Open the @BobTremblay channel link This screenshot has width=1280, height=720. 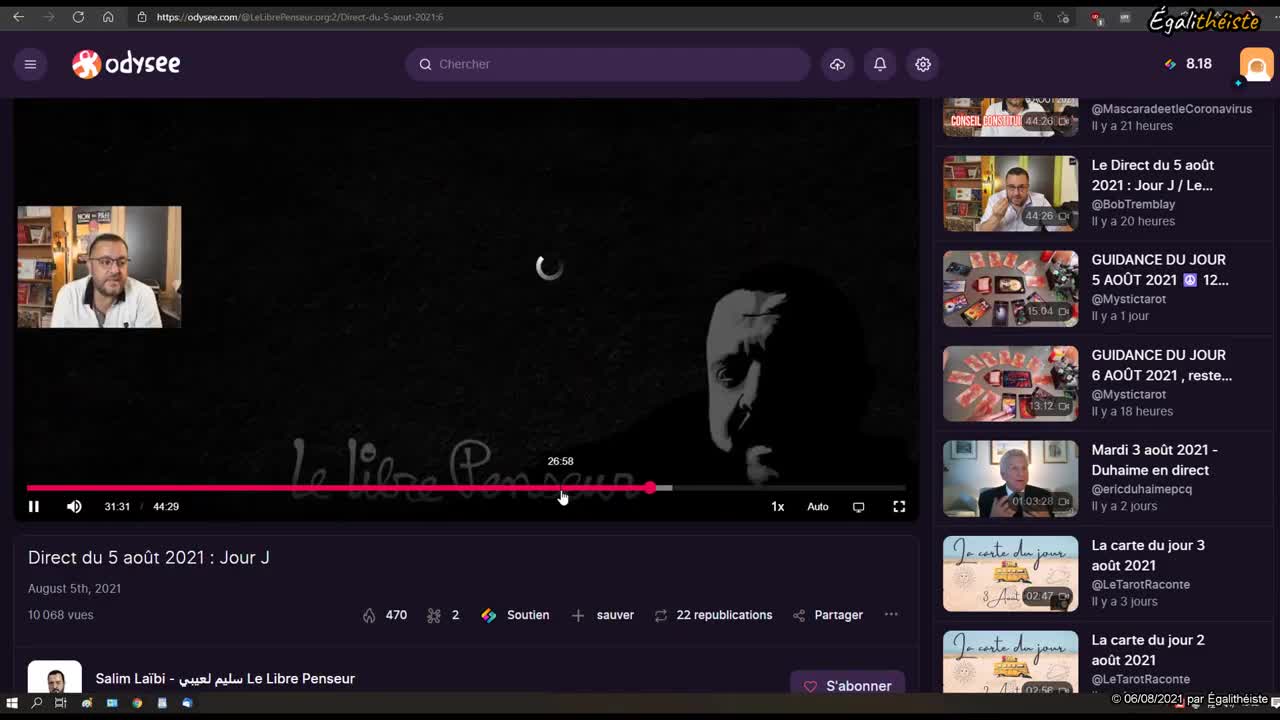pyautogui.click(x=1133, y=204)
